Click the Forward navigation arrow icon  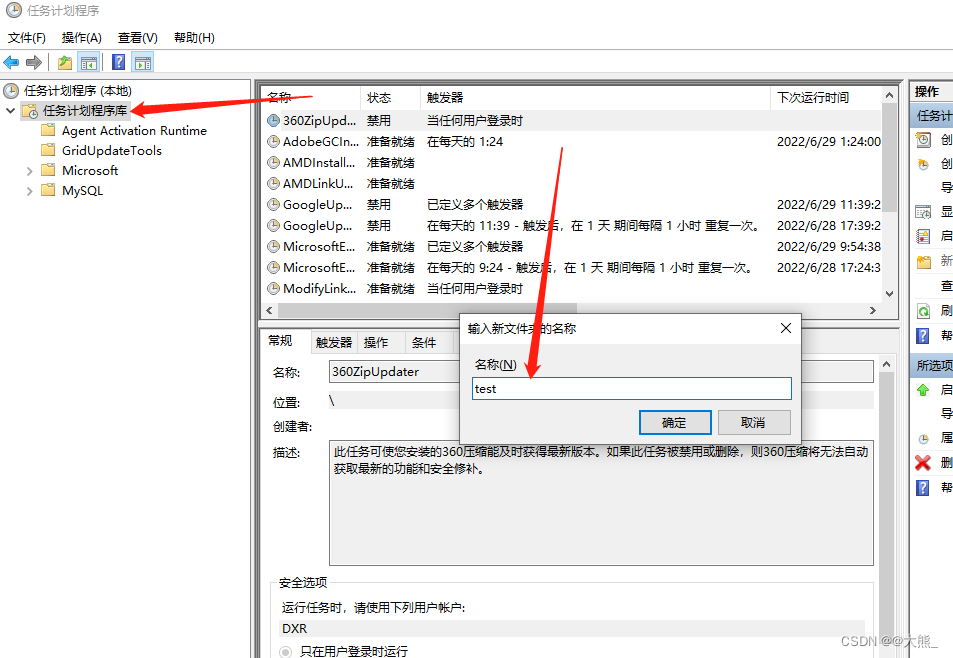(33, 62)
